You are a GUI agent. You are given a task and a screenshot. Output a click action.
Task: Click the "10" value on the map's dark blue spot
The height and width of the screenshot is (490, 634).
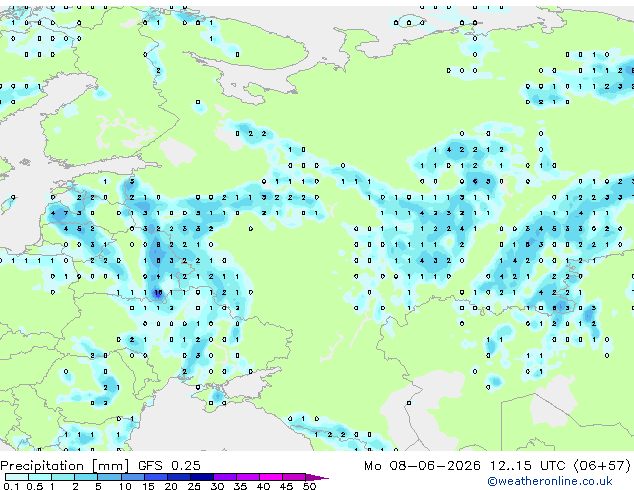tap(158, 292)
